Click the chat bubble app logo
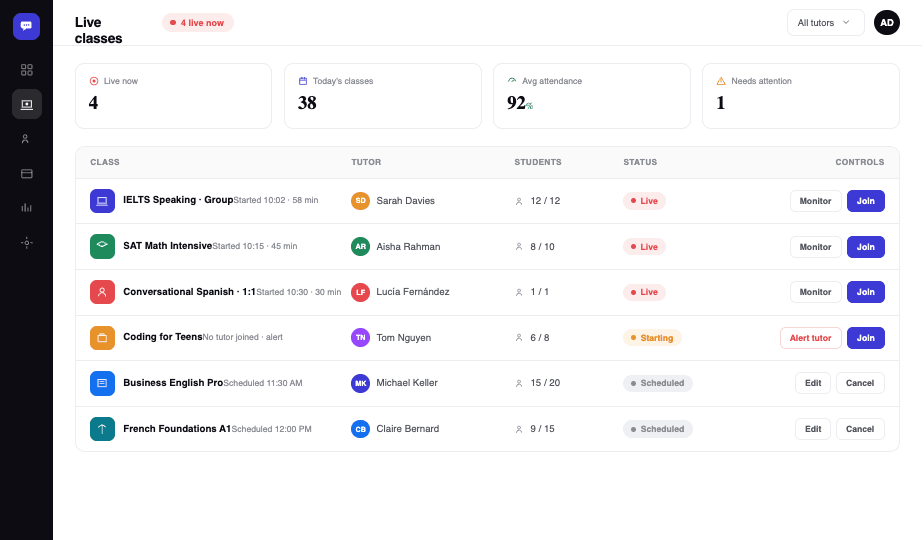 click(27, 27)
